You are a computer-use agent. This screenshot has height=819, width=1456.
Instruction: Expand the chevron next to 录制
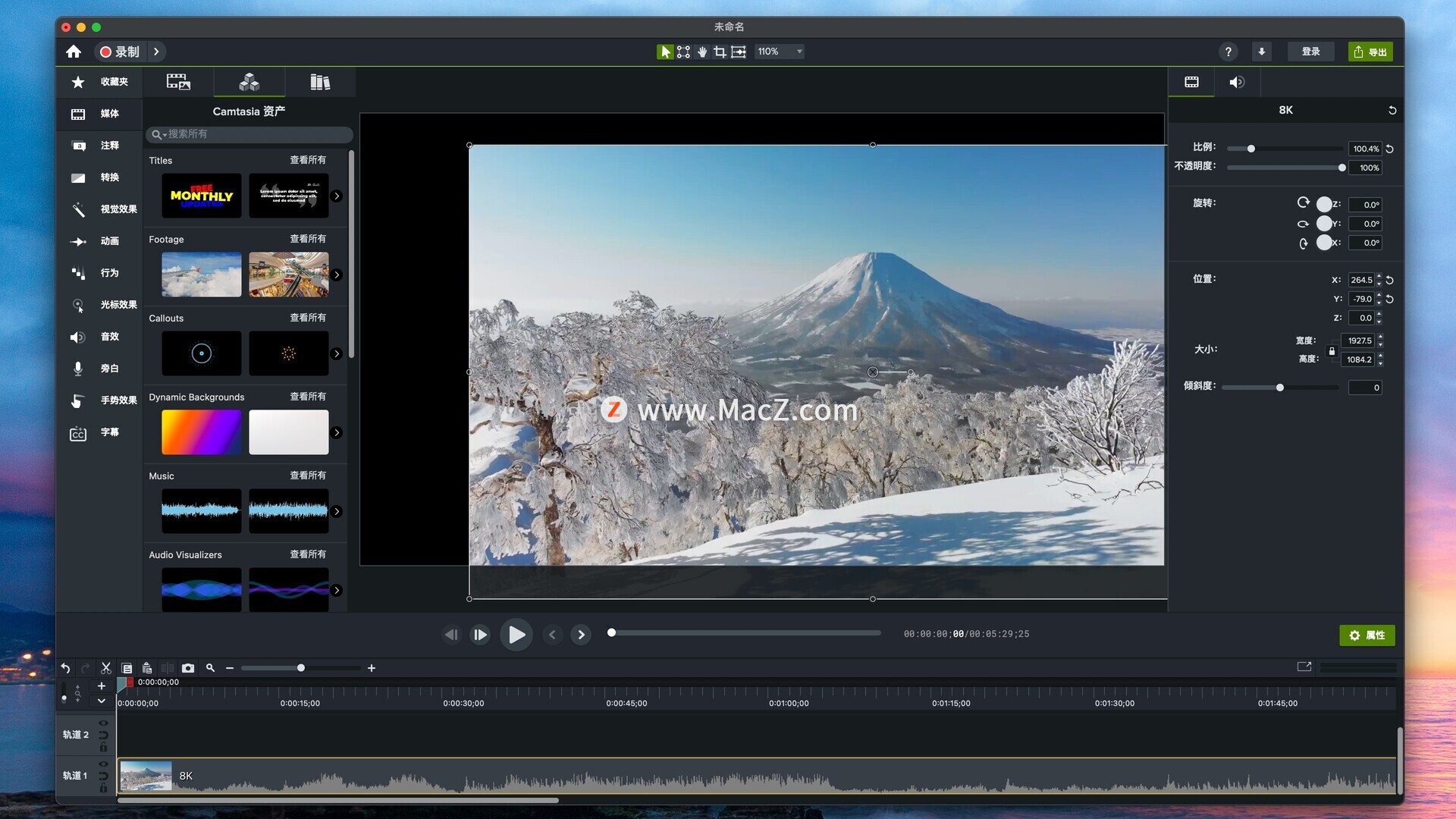click(156, 52)
